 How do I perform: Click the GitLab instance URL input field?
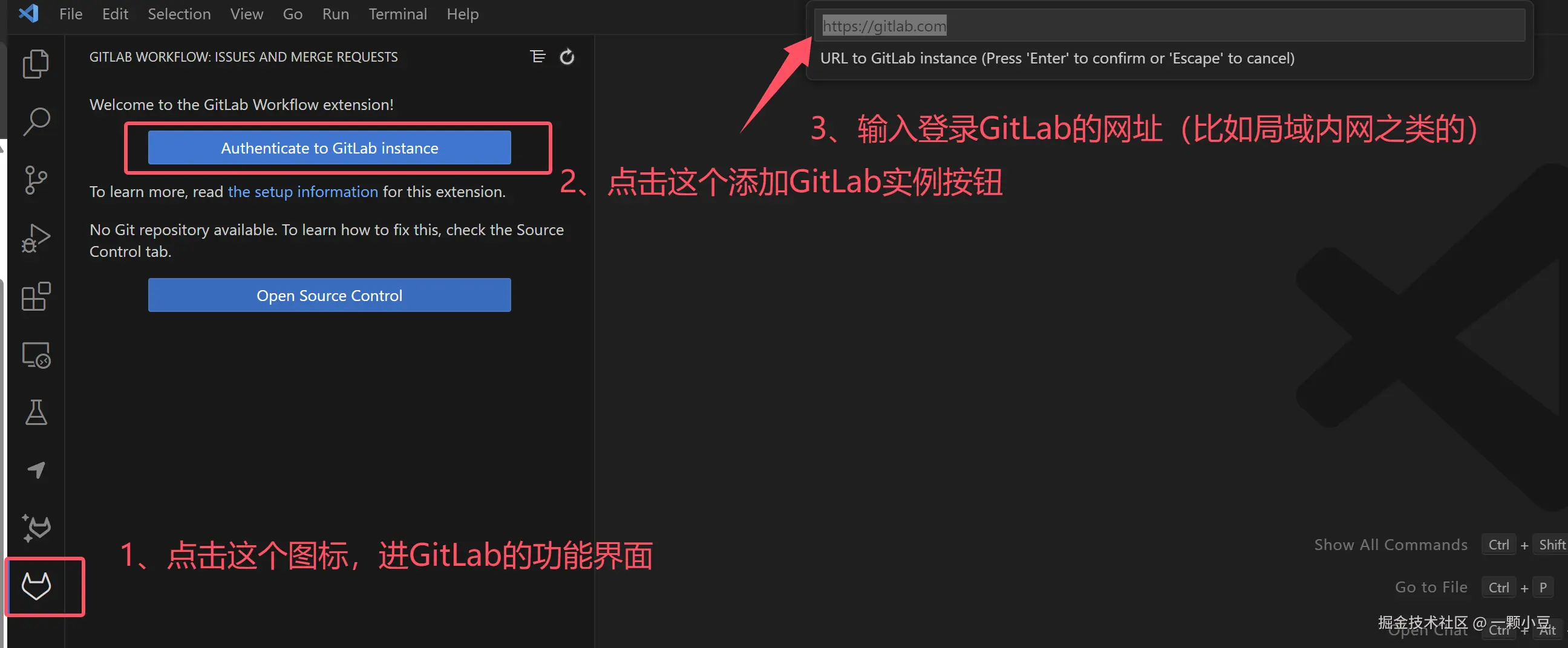tap(1169, 25)
